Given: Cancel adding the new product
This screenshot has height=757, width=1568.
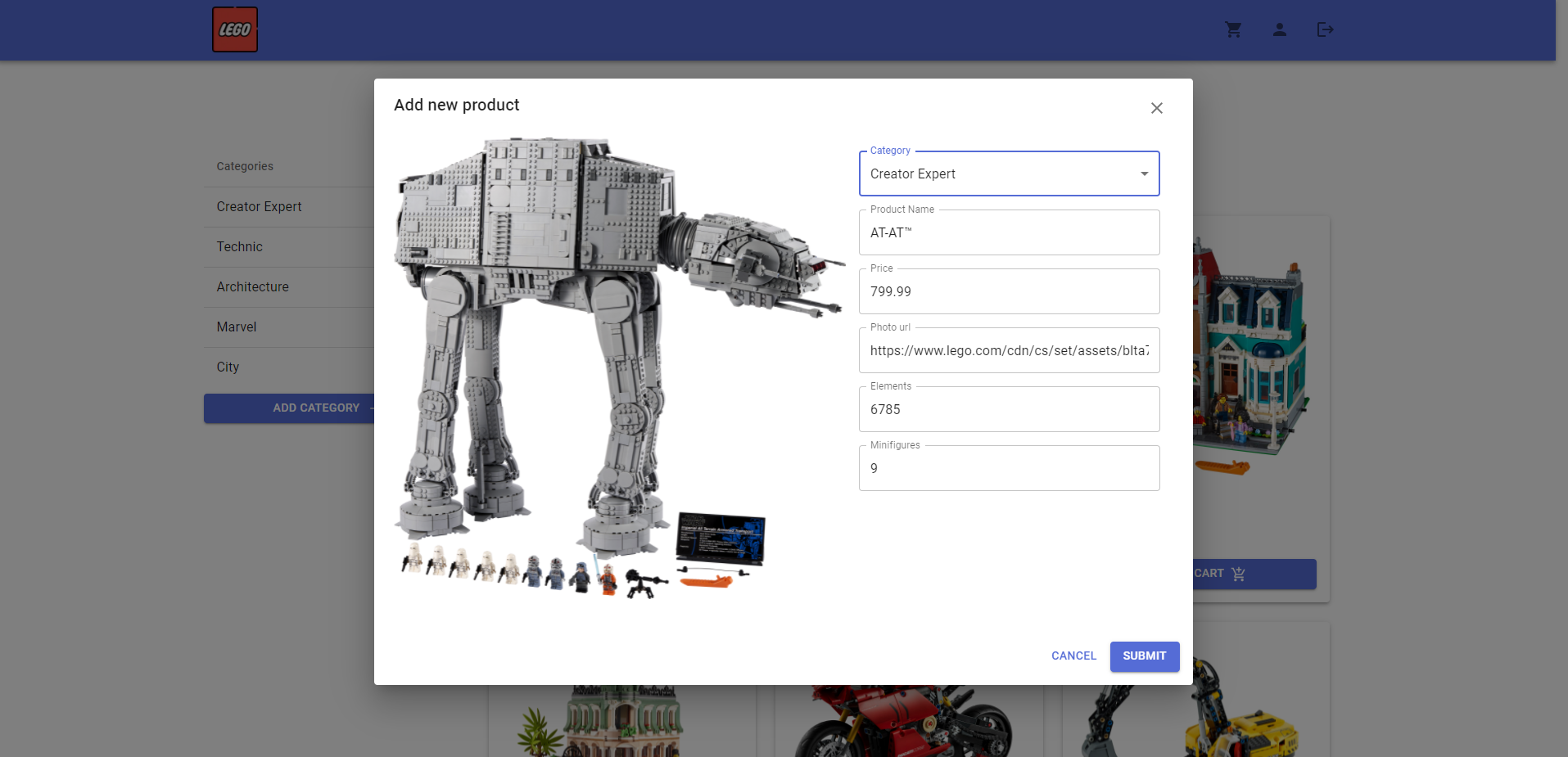Looking at the screenshot, I should [1073, 656].
